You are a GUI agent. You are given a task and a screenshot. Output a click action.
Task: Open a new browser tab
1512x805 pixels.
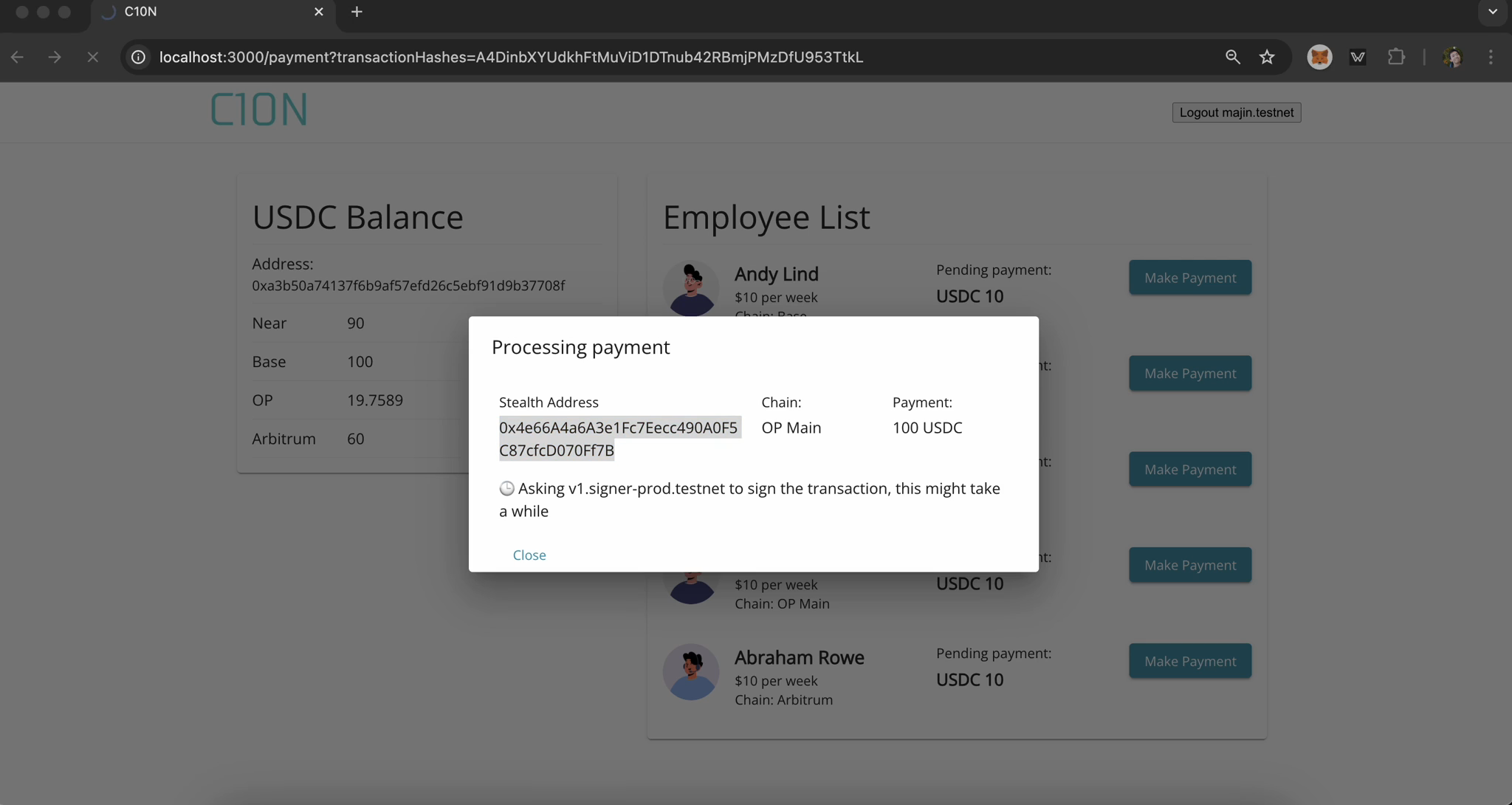(357, 12)
